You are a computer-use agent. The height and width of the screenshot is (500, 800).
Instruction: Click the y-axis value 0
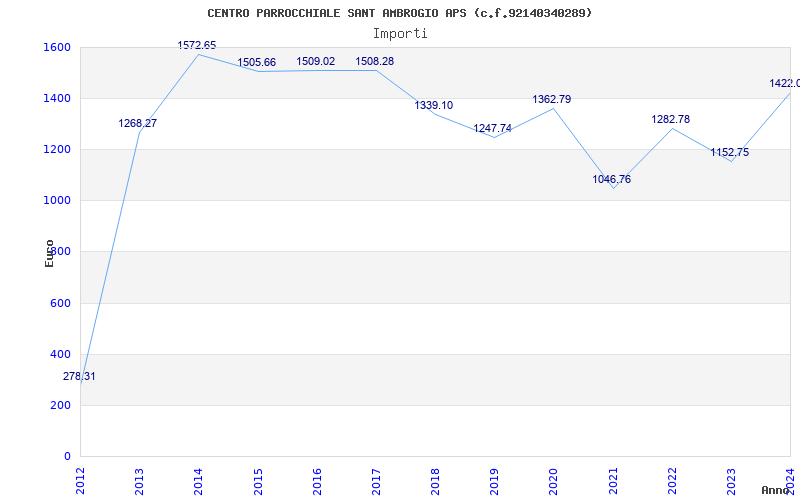point(67,457)
